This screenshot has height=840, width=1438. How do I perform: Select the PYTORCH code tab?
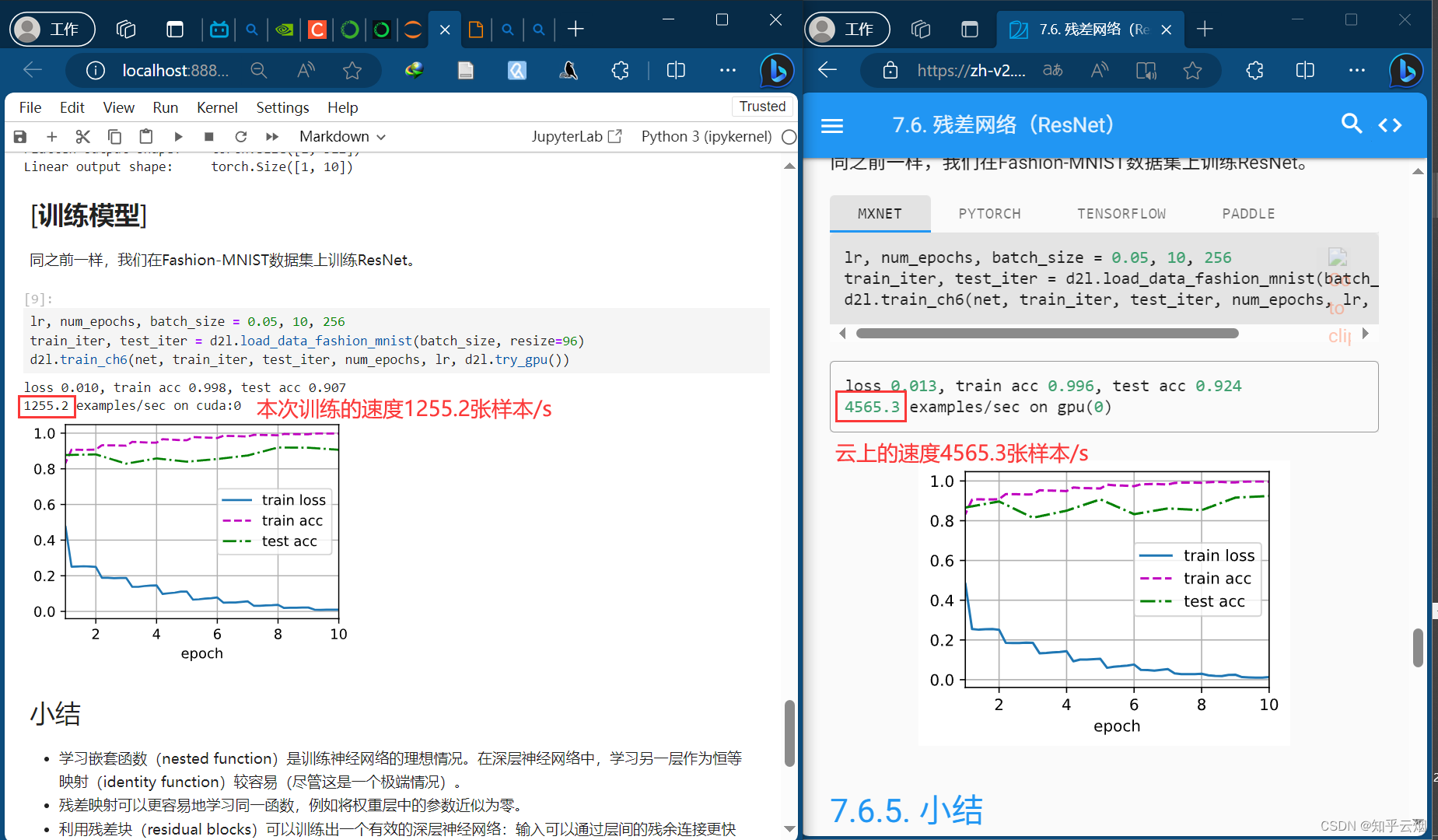(x=989, y=213)
